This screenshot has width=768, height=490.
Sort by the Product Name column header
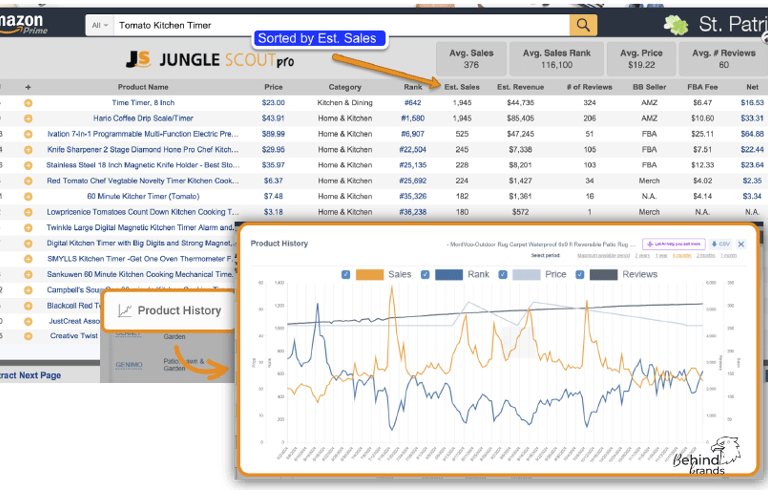pos(143,87)
